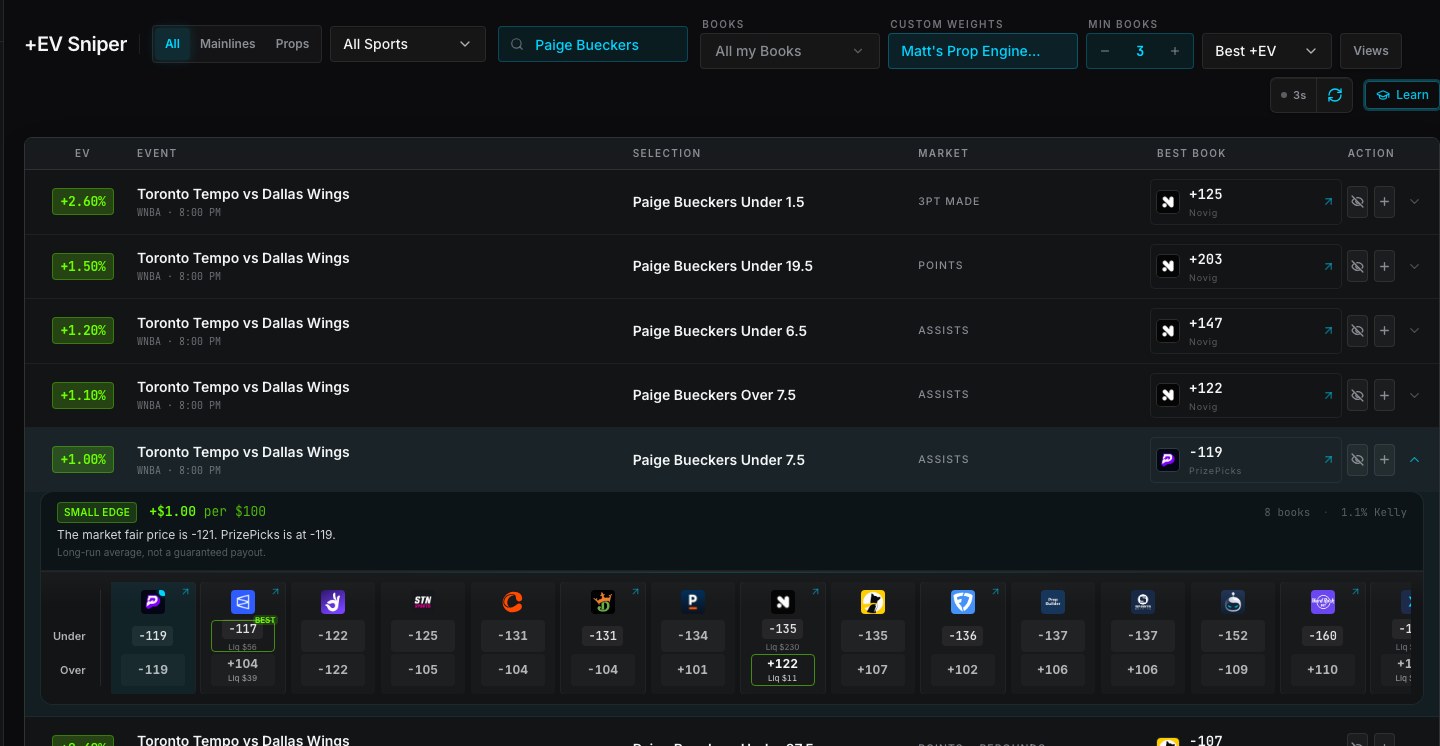This screenshot has height=746, width=1440.
Task: Open external link arrow for +125 Novig
Action: (x=1328, y=201)
